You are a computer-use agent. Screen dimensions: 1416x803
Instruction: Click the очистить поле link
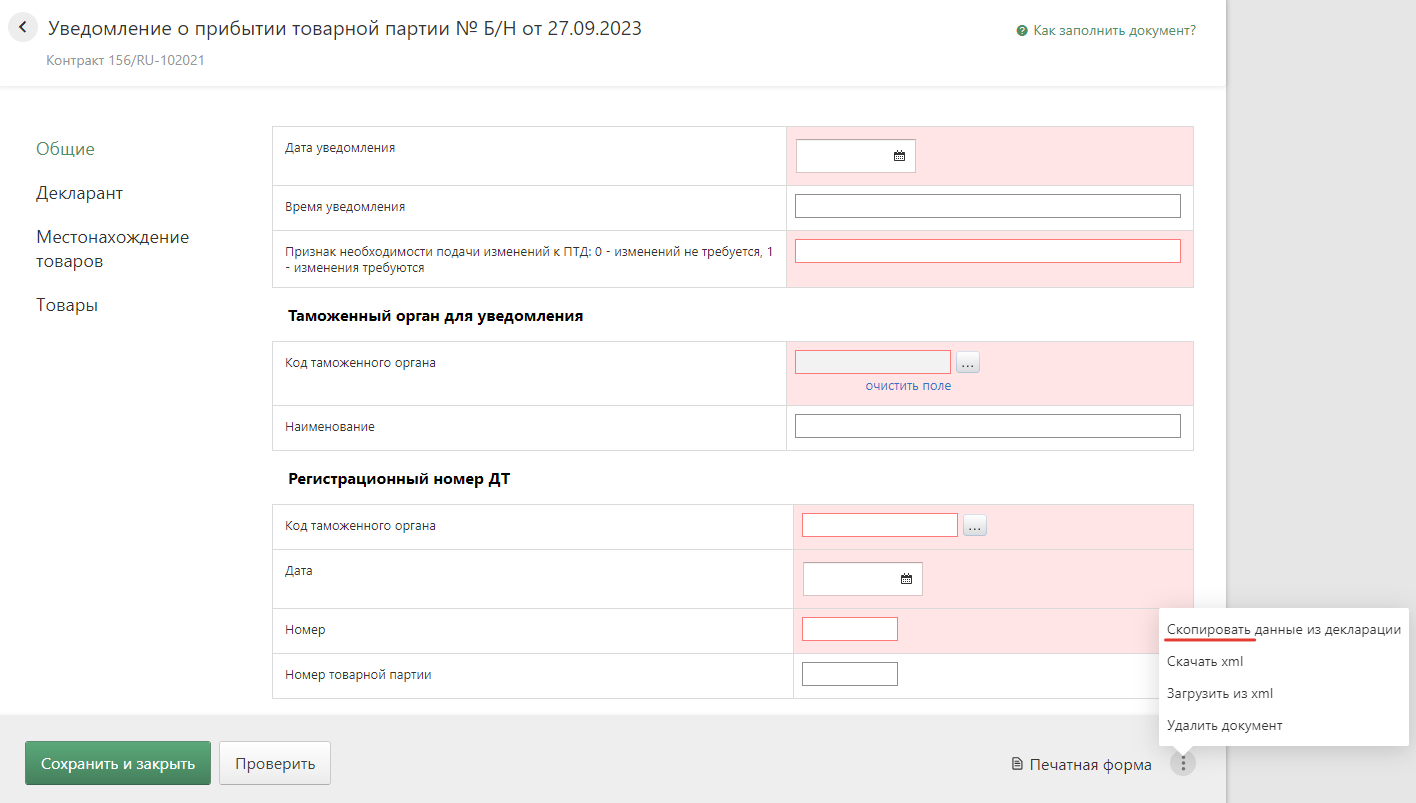908,386
